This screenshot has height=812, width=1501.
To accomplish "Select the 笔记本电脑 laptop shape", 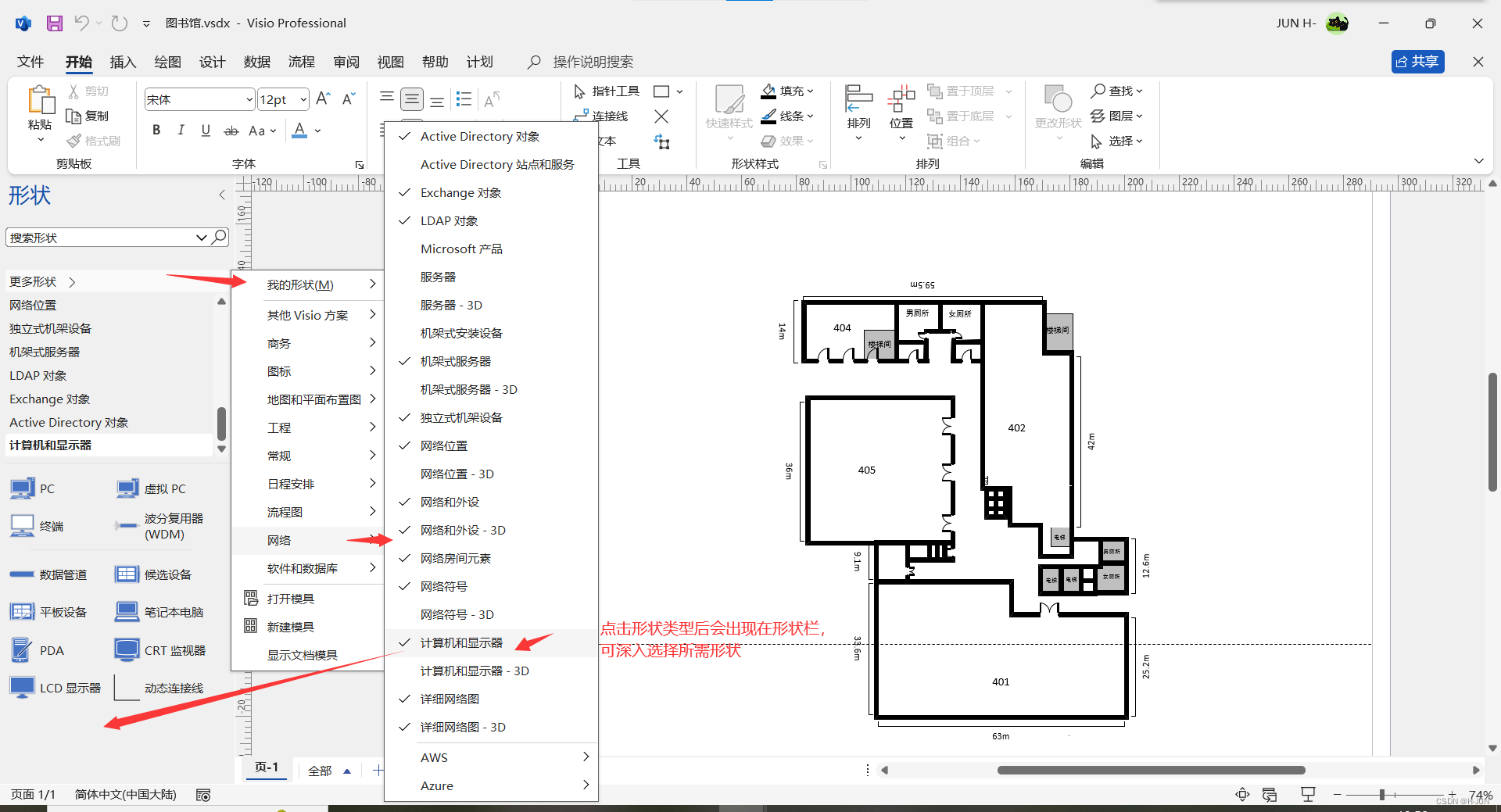I will click(159, 612).
